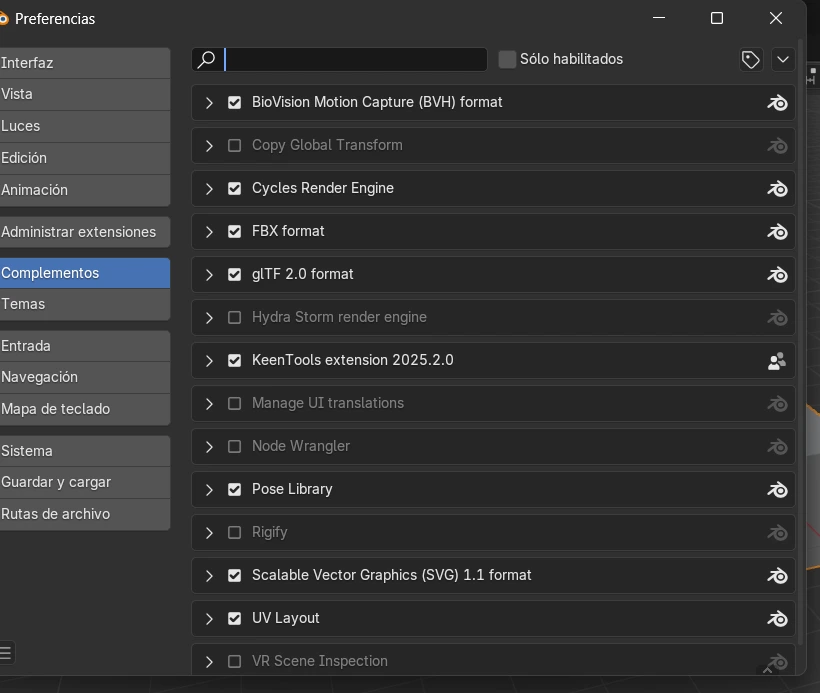This screenshot has width=820, height=693.
Task: Click the magnifier search icon
Action: [207, 60]
